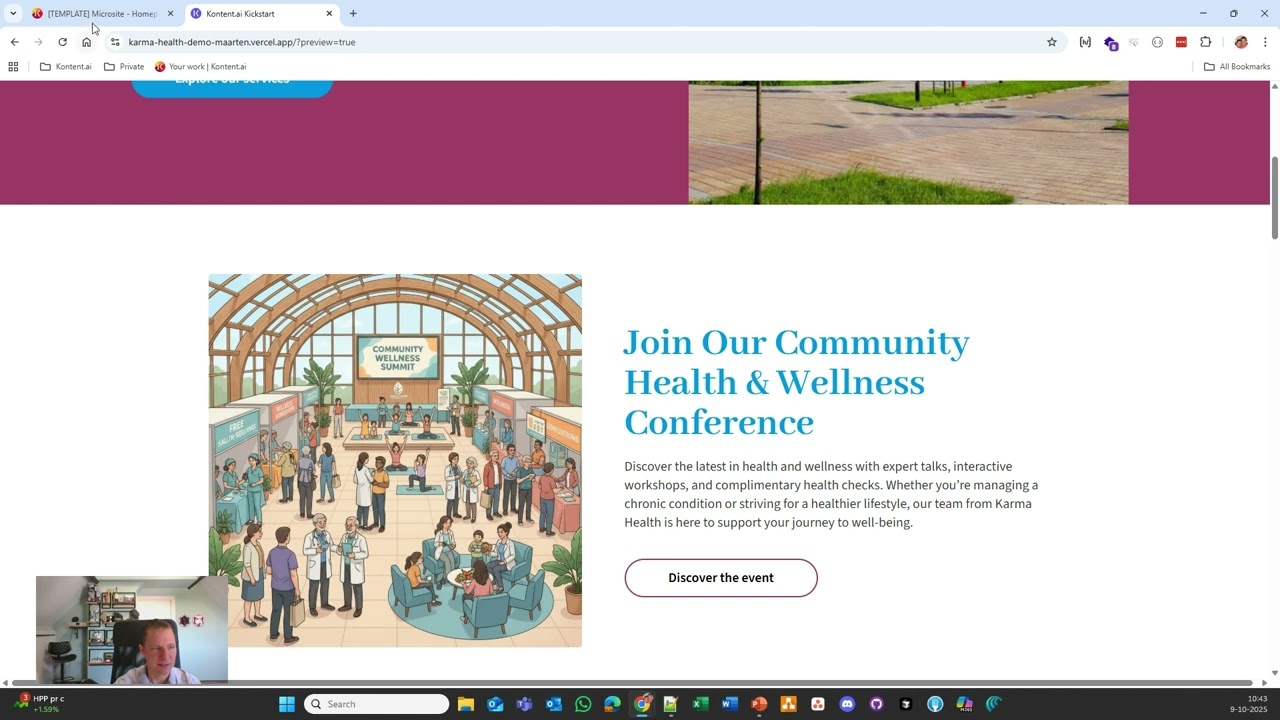The image size is (1280, 720).
Task: Open Windows Start menu
Action: click(287, 704)
